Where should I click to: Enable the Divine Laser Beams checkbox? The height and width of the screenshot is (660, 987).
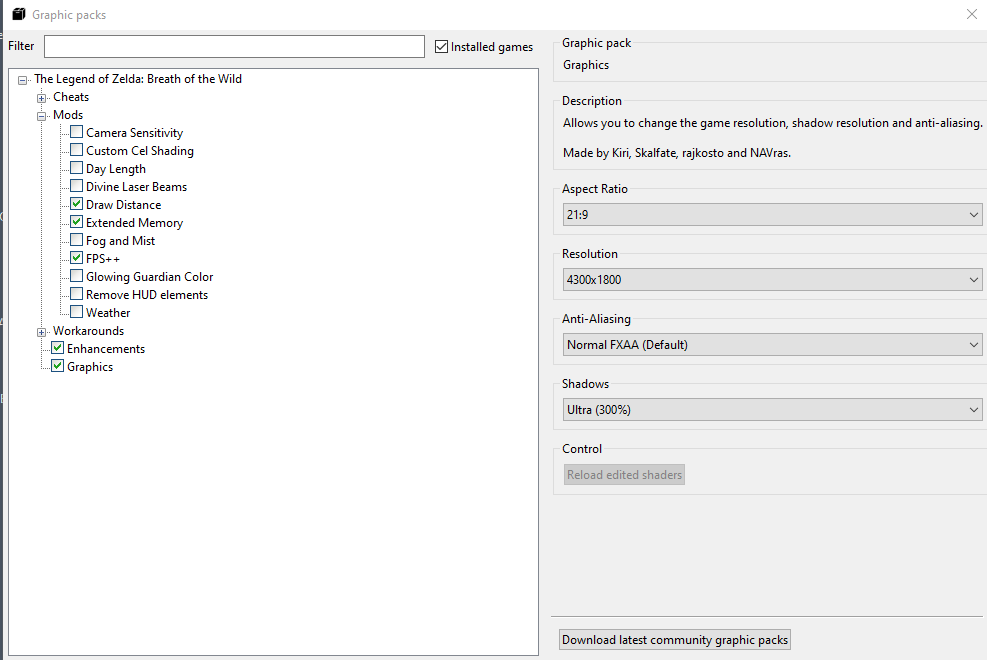click(x=76, y=186)
